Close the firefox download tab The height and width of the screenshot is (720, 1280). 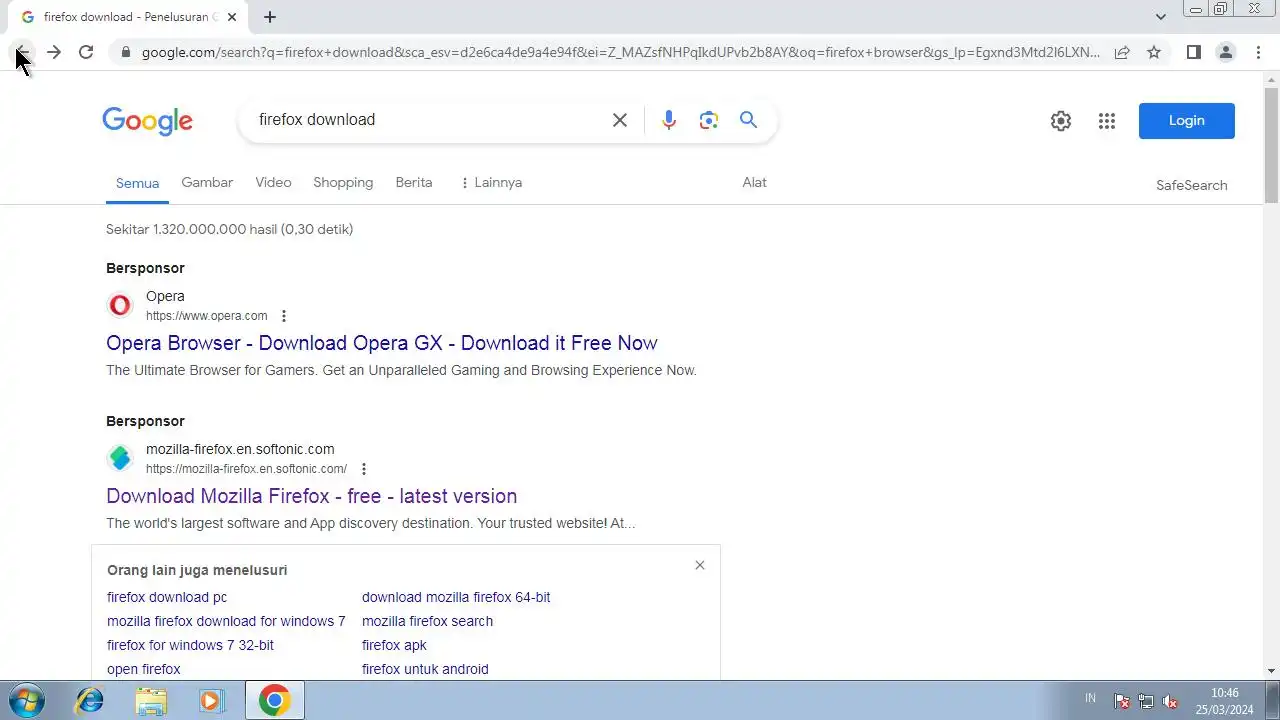pyautogui.click(x=232, y=17)
